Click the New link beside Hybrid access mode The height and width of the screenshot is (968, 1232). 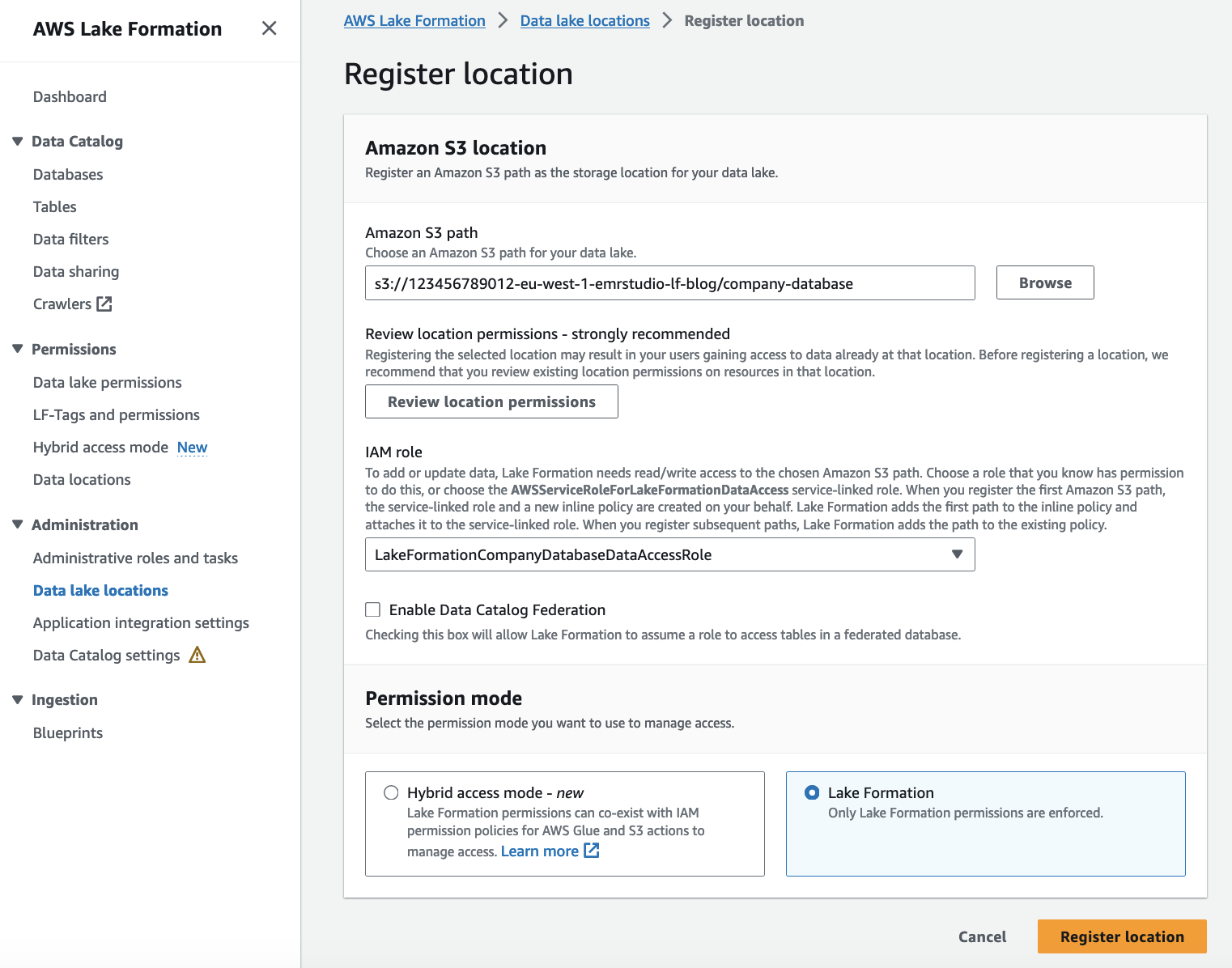pos(192,447)
